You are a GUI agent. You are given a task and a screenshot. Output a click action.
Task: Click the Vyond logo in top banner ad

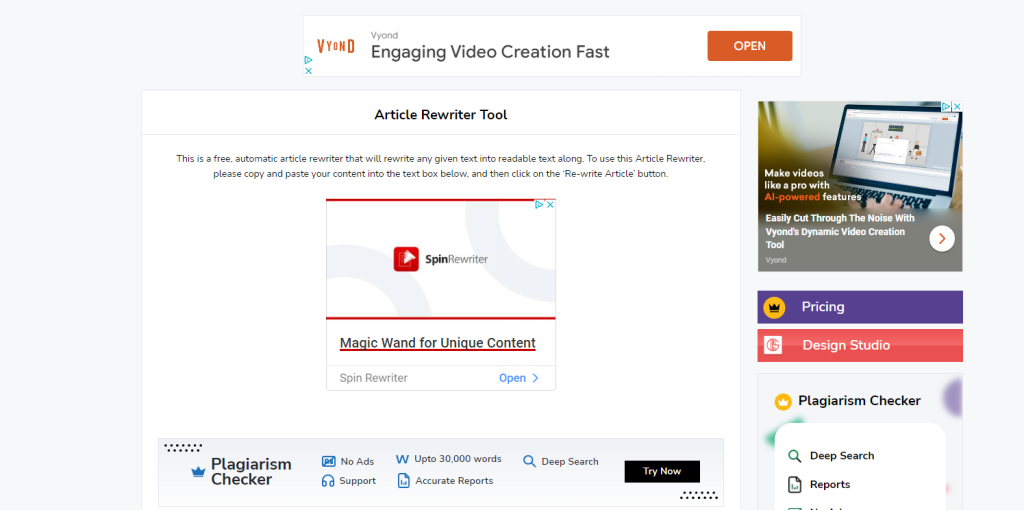[336, 46]
